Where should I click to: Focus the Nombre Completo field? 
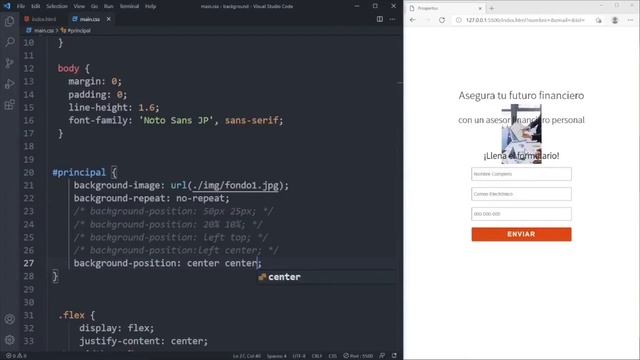tap(521, 174)
